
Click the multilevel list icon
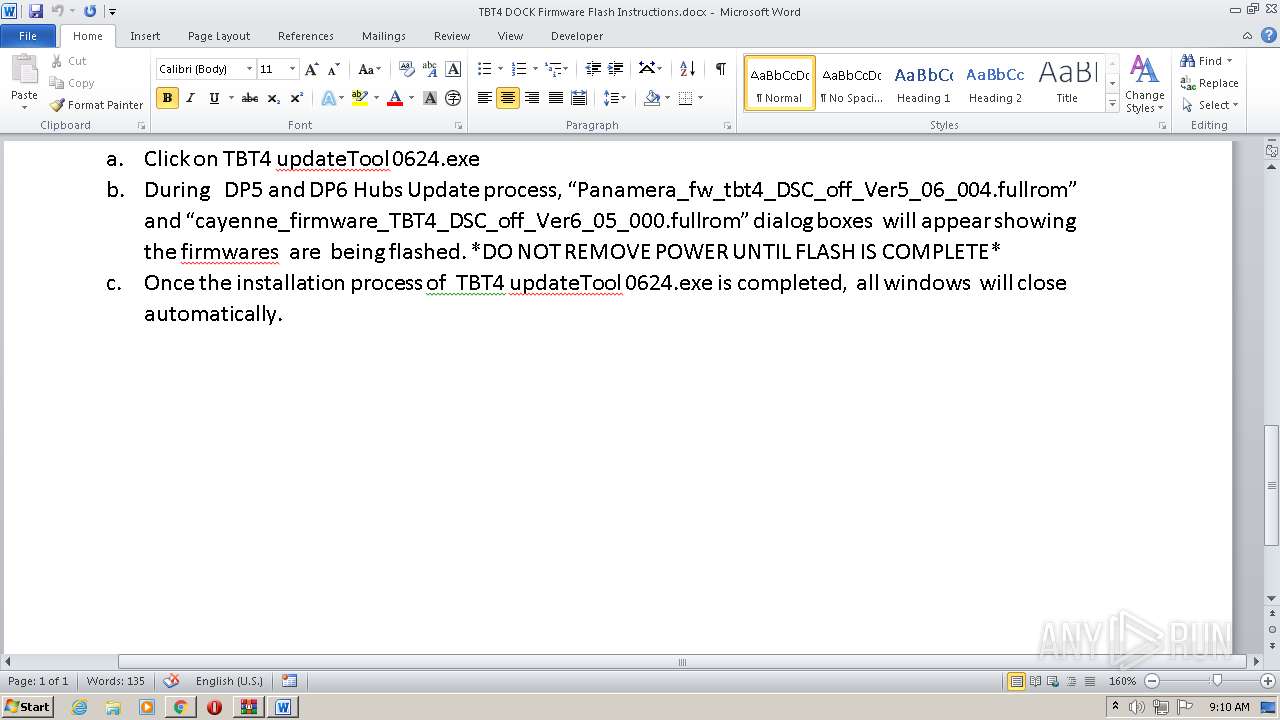click(x=553, y=69)
